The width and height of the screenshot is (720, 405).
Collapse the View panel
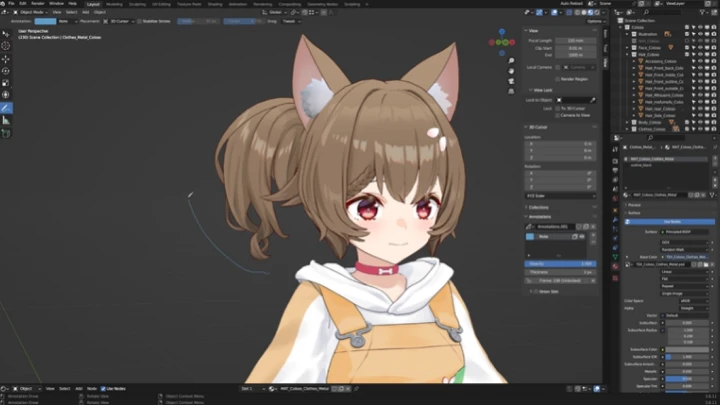pos(526,31)
